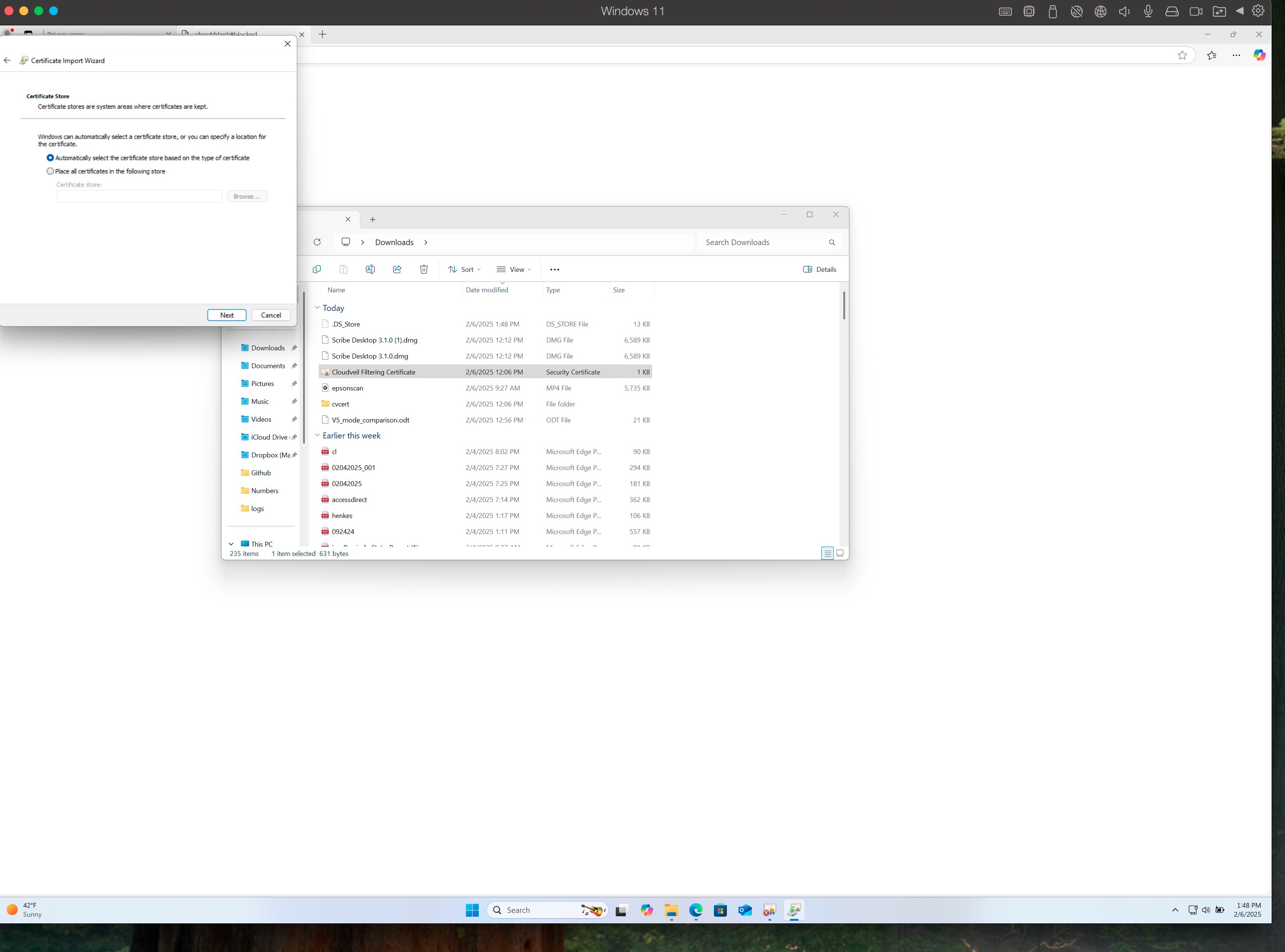Open Edge Settings and more menu
Image resolution: width=1285 pixels, height=952 pixels.
(1237, 55)
